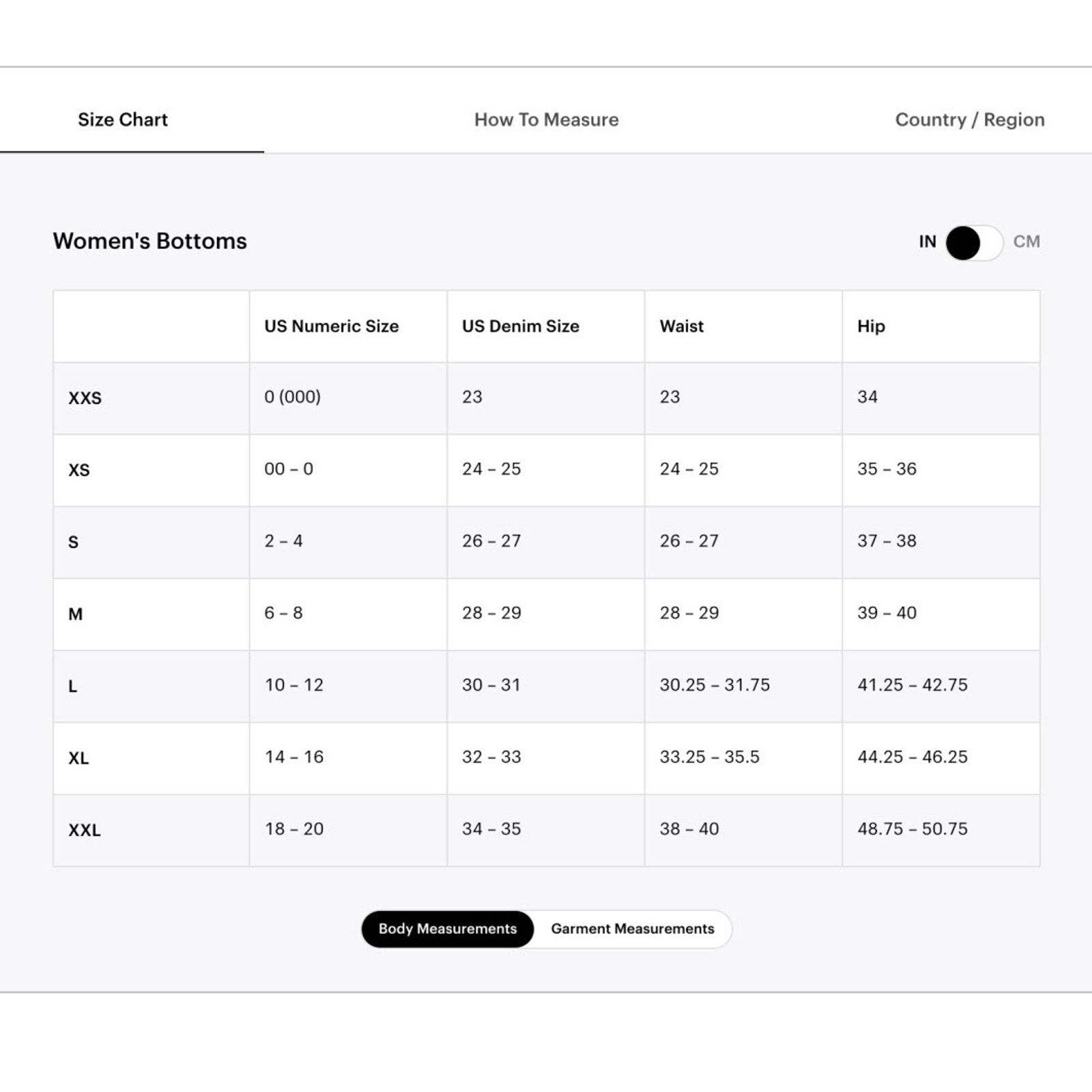Viewport: 1092px width, 1092px height.
Task: Click the numeric size 14 – 16 cell
Action: (293, 757)
